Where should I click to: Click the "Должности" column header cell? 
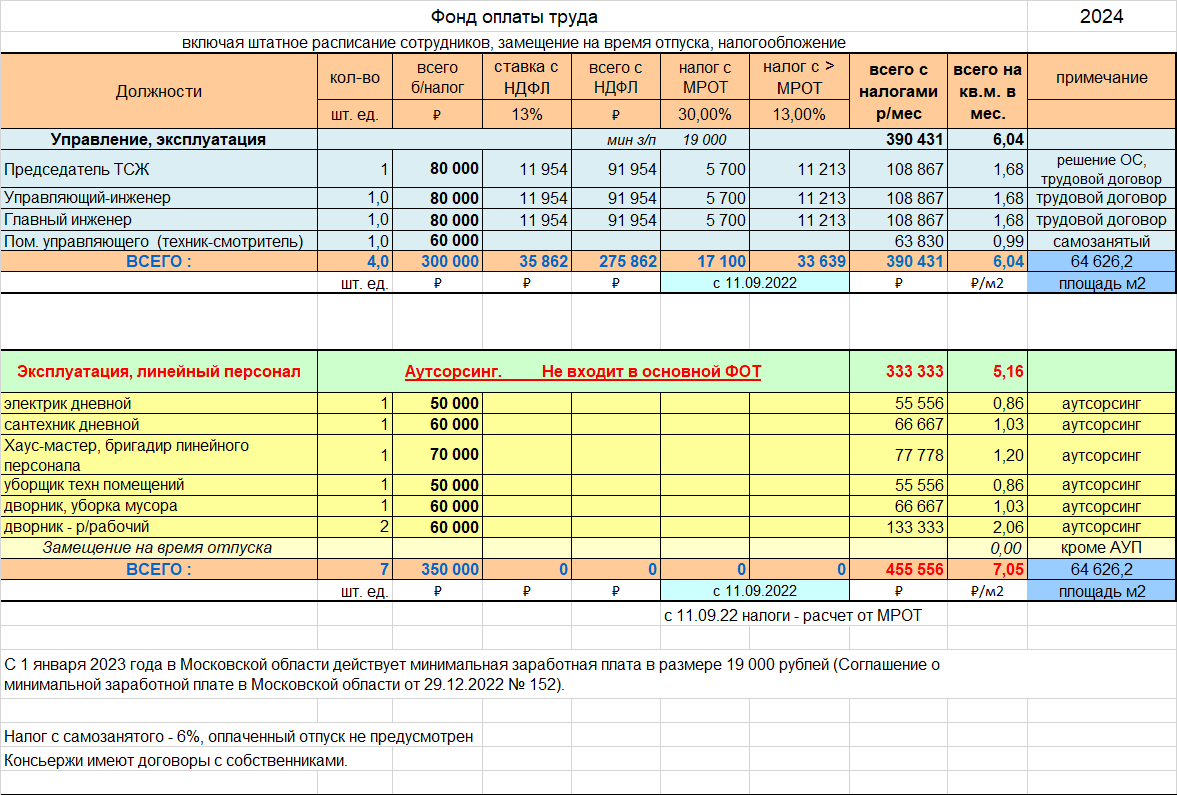(159, 91)
